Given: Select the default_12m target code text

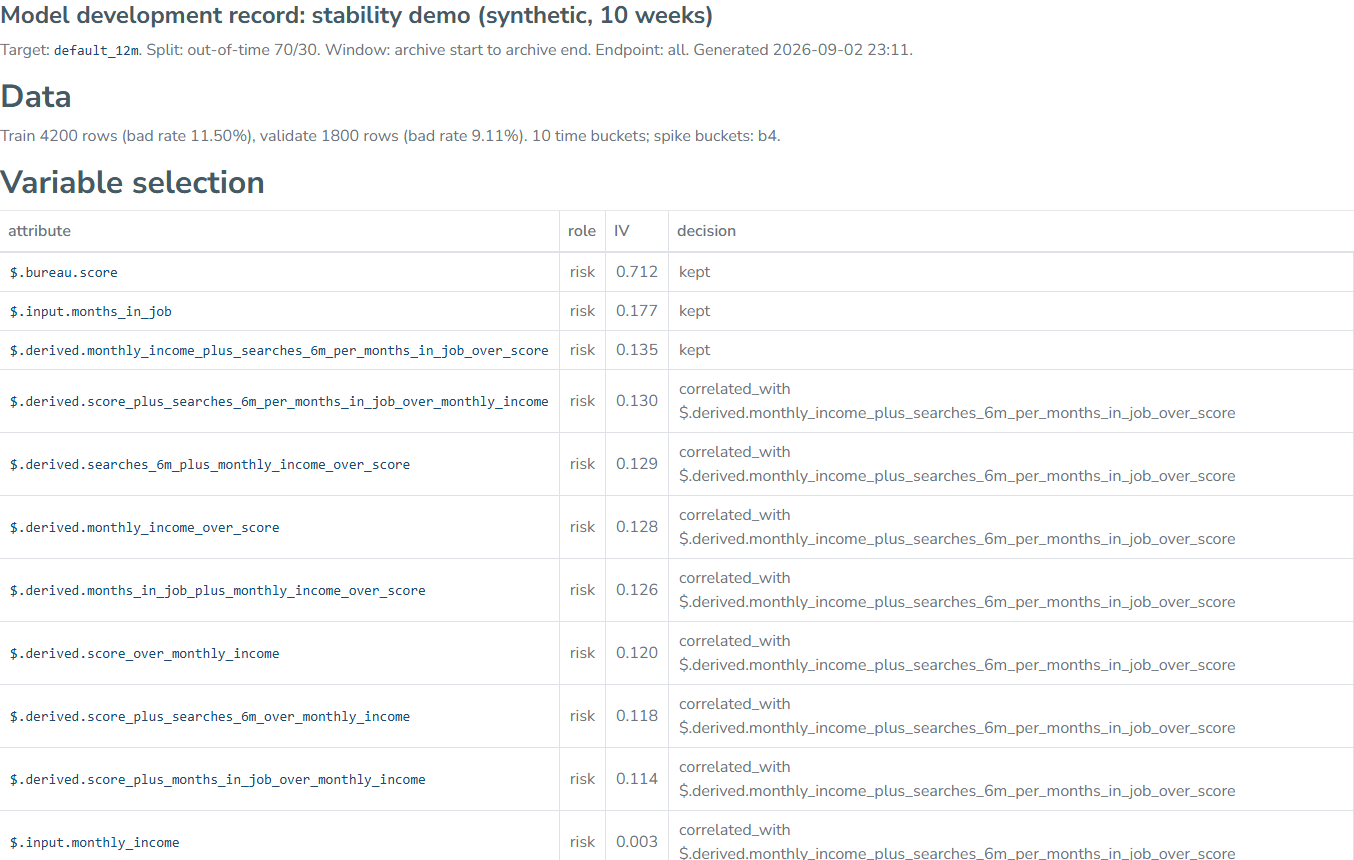Looking at the screenshot, I should point(96,50).
